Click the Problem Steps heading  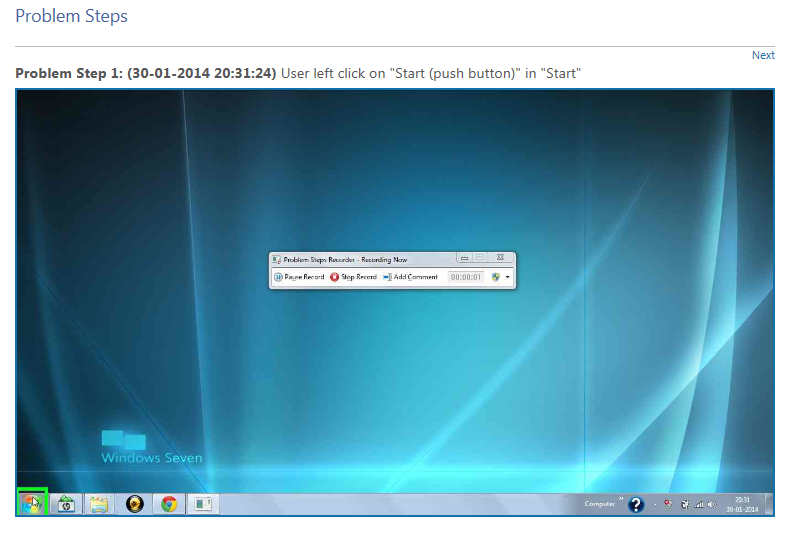click(71, 16)
